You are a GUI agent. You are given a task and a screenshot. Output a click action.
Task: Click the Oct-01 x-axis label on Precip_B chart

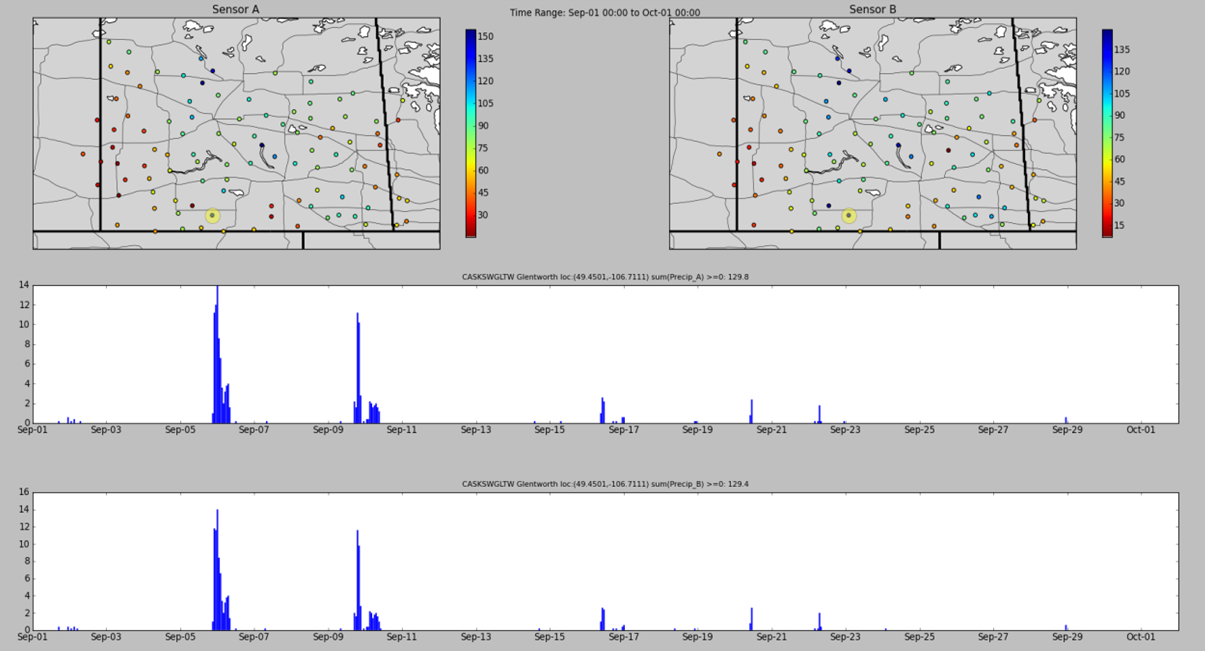pos(1140,637)
